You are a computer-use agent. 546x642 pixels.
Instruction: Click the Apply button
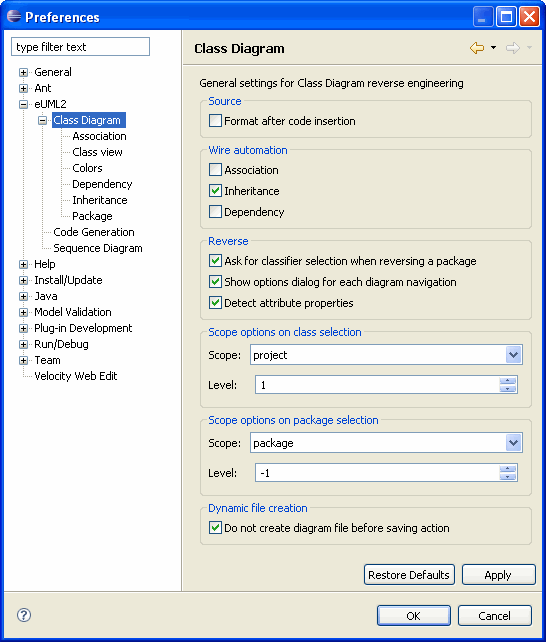pos(499,575)
